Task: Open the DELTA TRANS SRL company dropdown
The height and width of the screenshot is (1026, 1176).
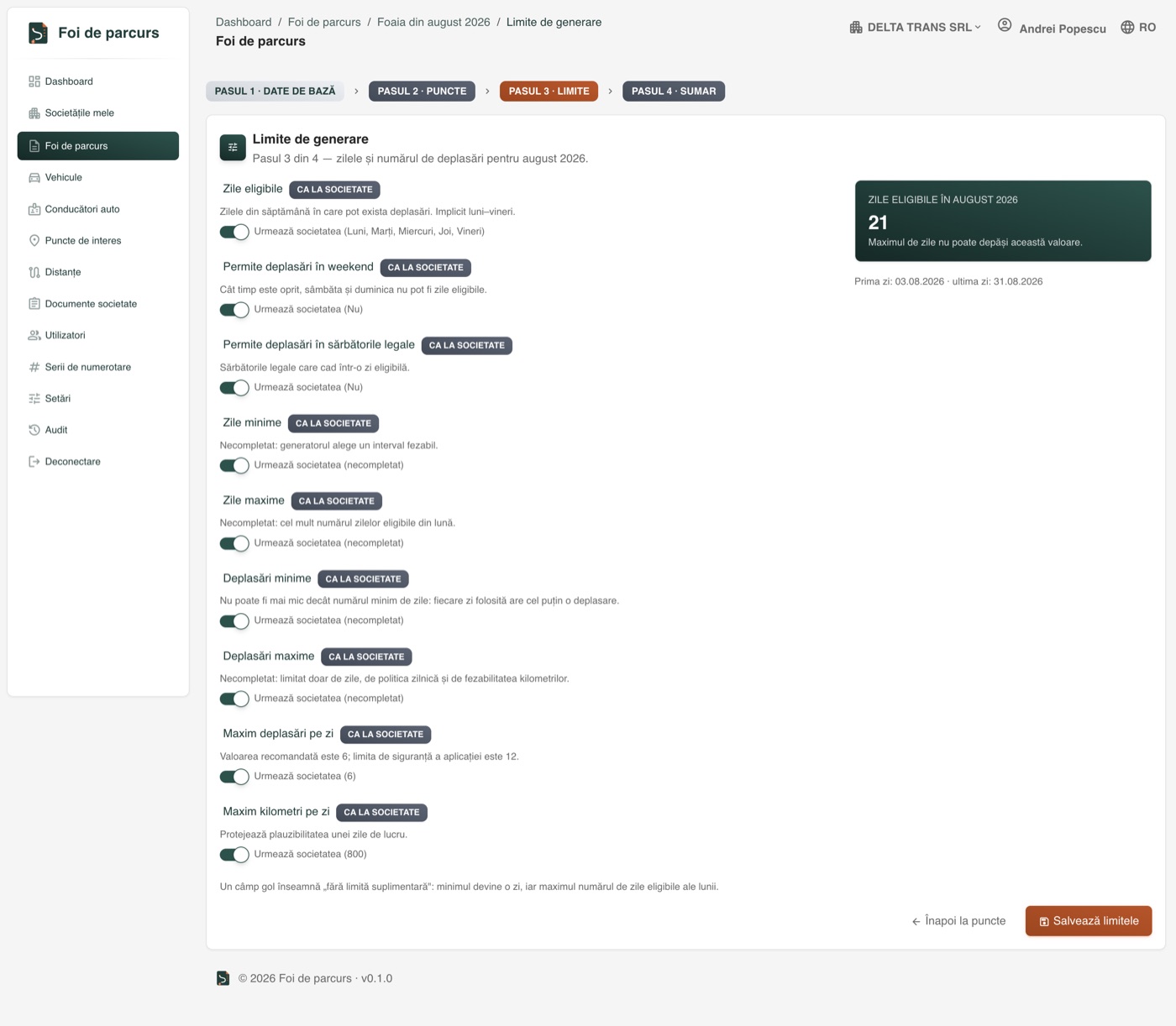Action: (915, 27)
